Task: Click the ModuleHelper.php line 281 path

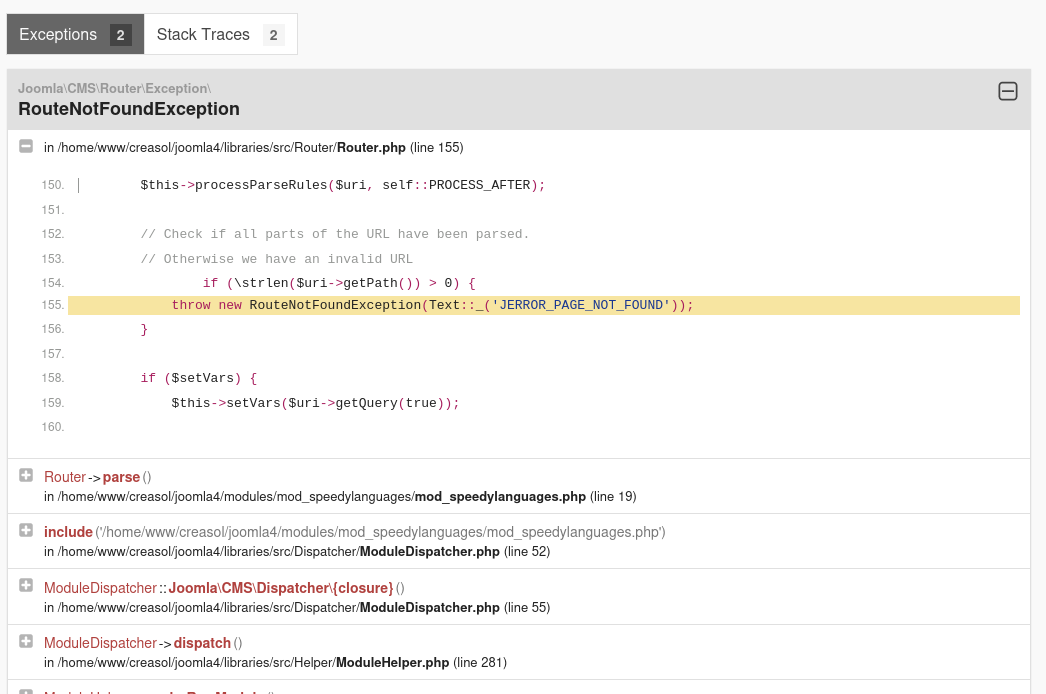Action: (275, 662)
